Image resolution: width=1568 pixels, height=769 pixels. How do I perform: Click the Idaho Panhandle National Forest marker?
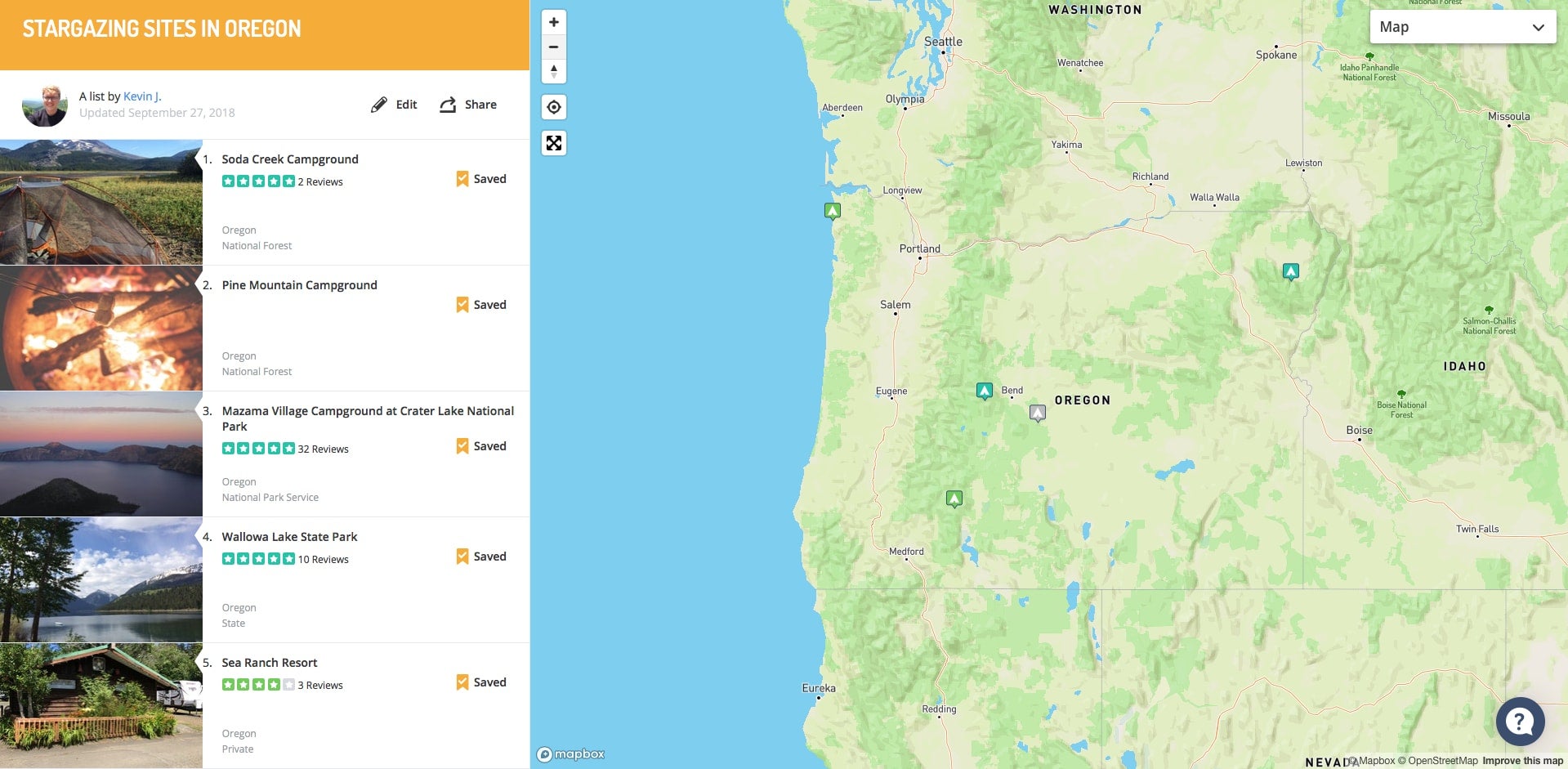(1369, 57)
